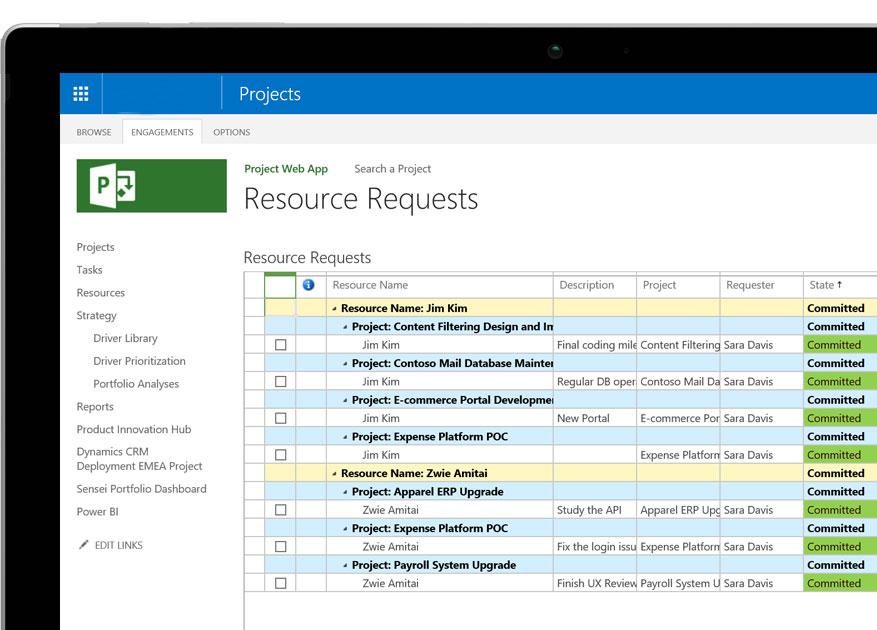Click Search a Project

coord(391,168)
